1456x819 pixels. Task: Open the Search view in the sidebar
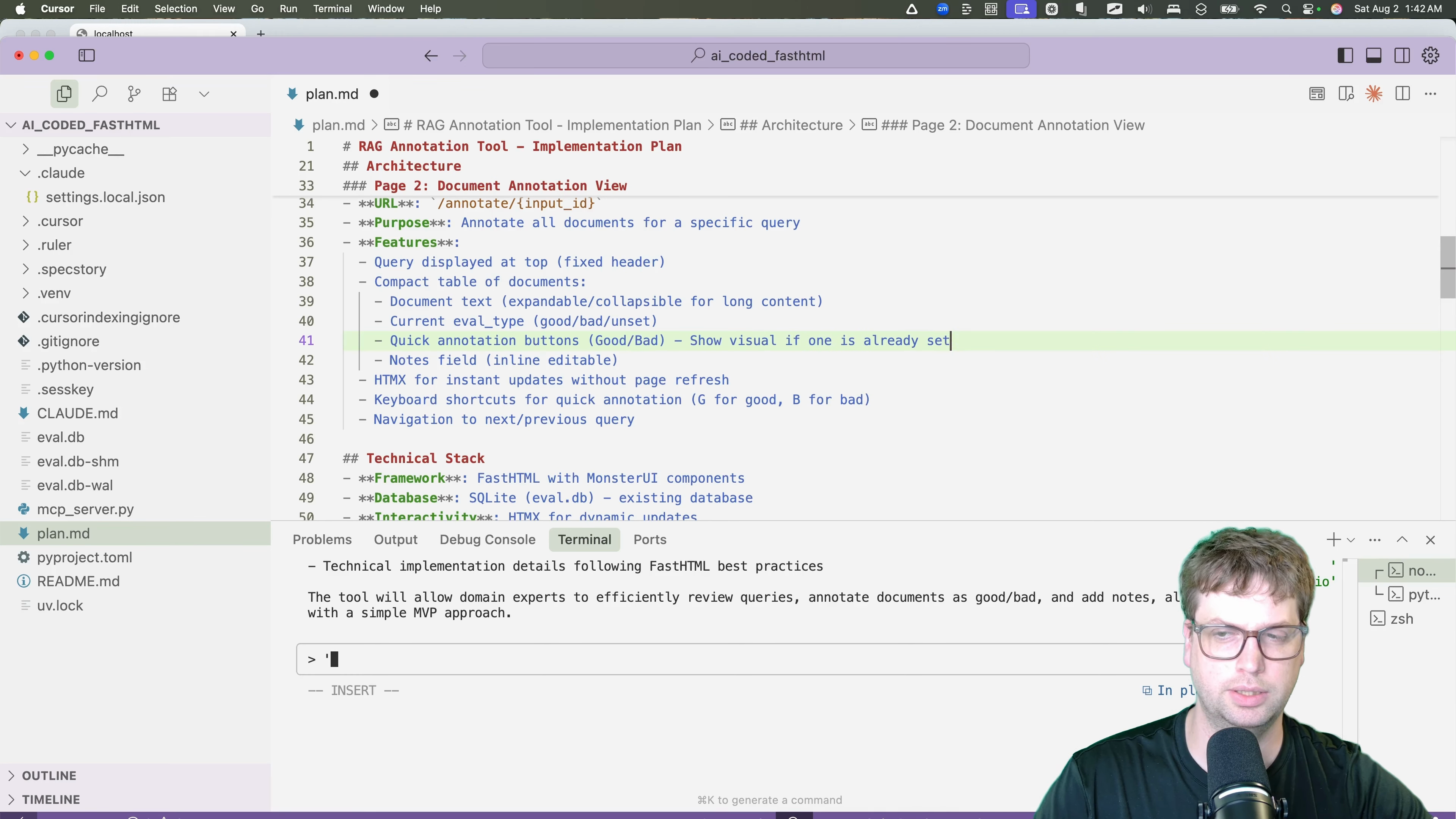pyautogui.click(x=99, y=94)
